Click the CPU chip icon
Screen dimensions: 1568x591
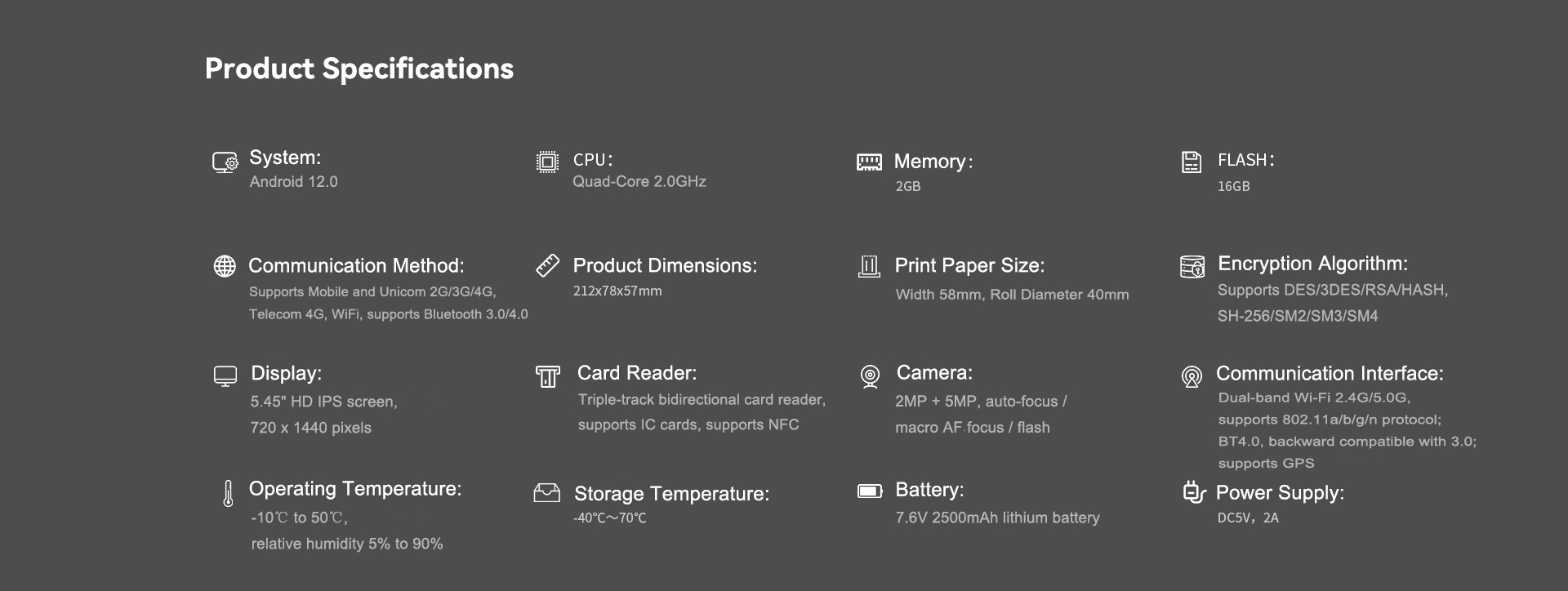(547, 162)
